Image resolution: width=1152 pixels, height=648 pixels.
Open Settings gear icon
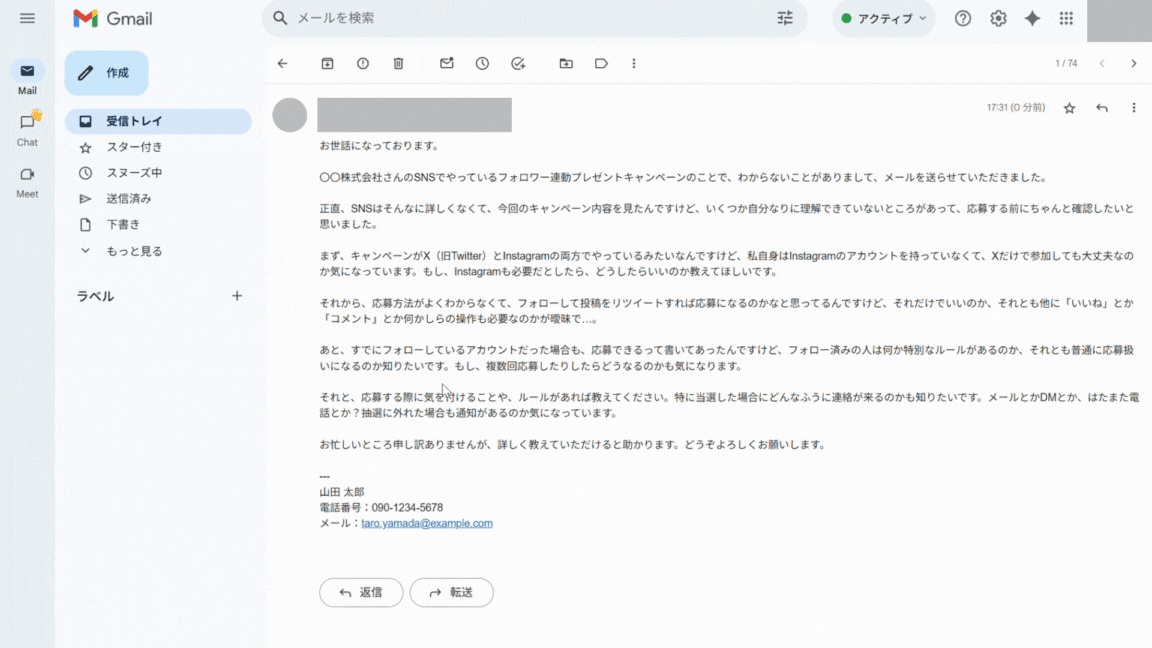point(998,18)
